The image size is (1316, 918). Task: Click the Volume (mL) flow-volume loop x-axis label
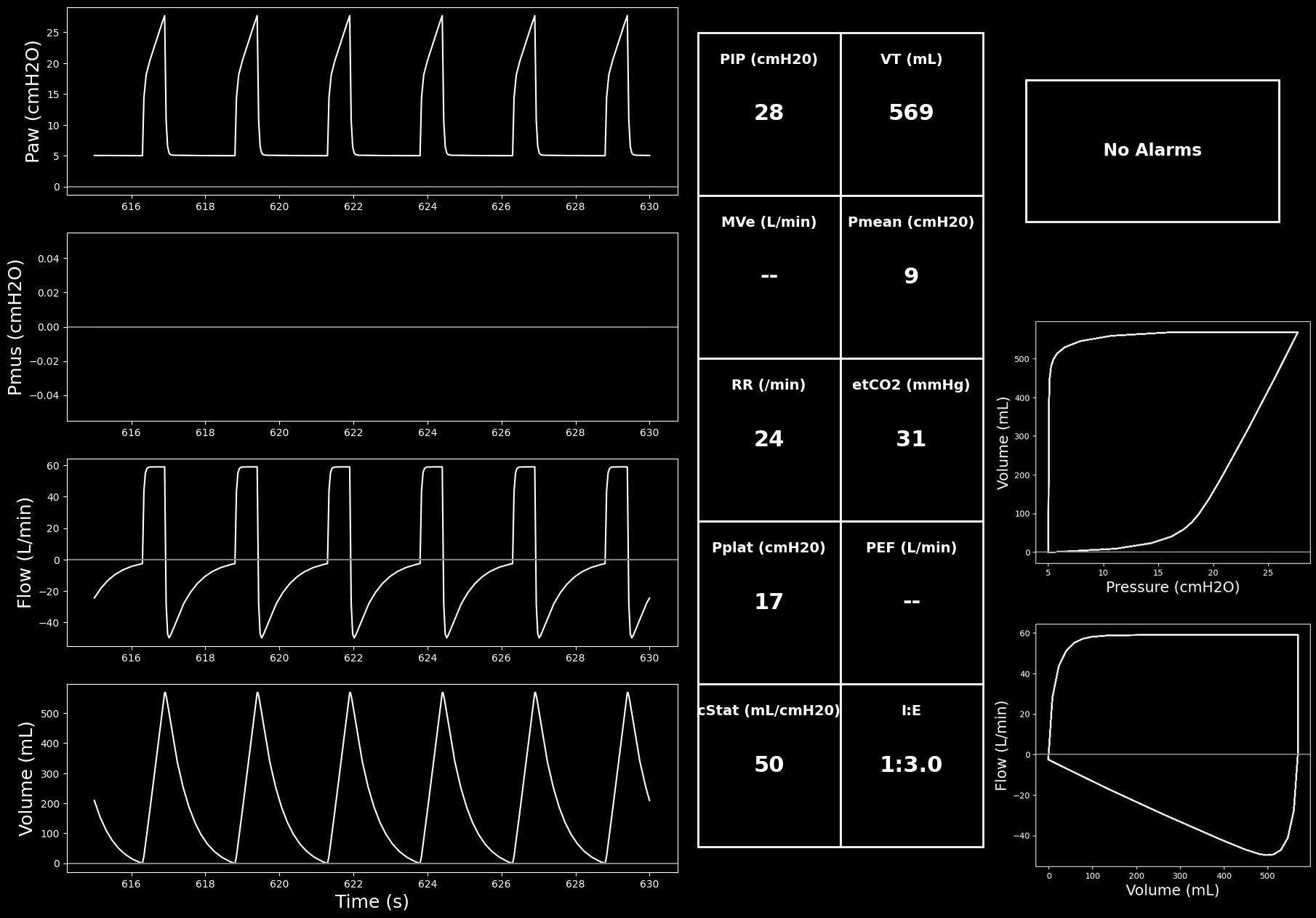[1173, 890]
